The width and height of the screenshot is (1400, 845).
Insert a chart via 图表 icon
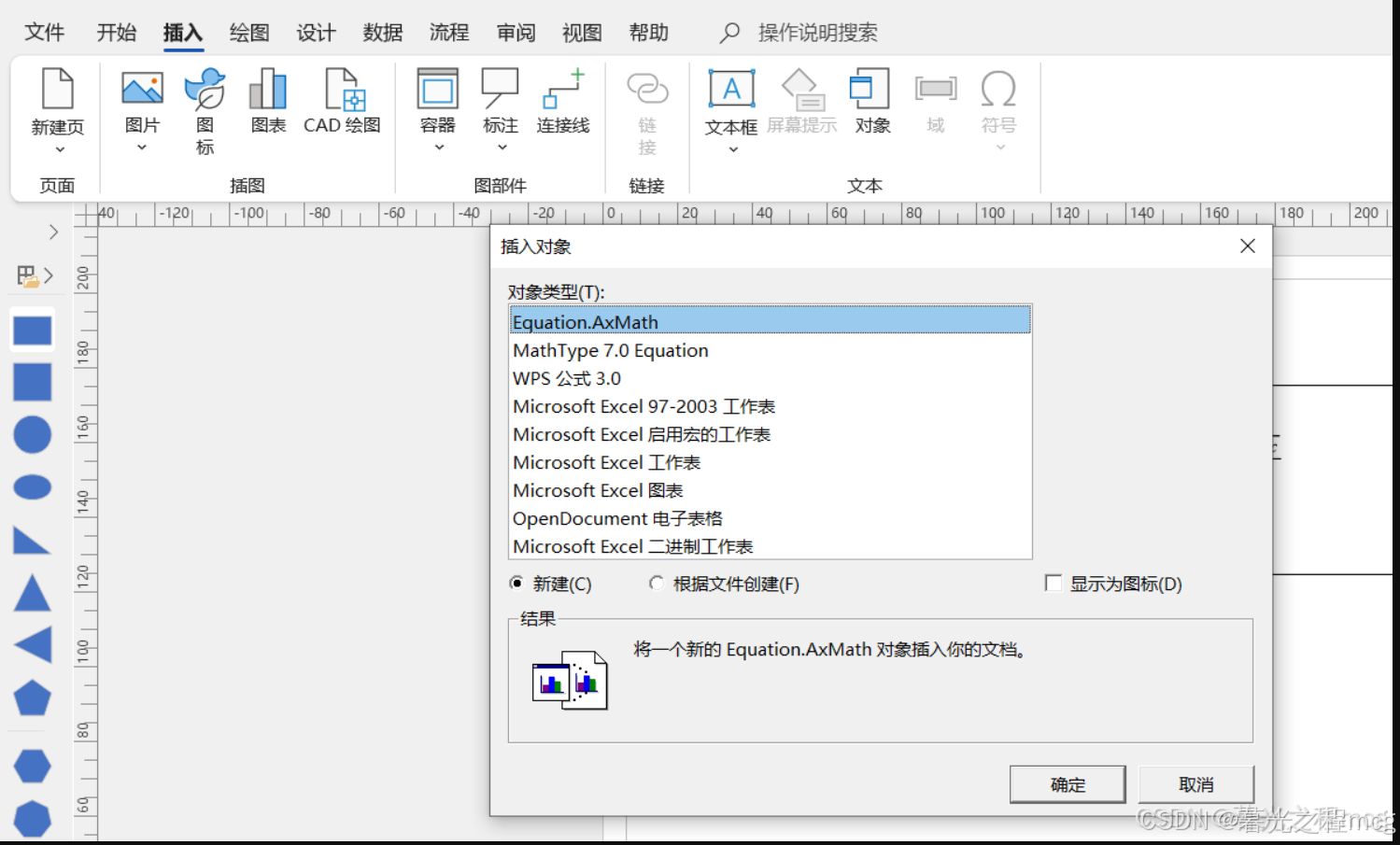point(268,89)
